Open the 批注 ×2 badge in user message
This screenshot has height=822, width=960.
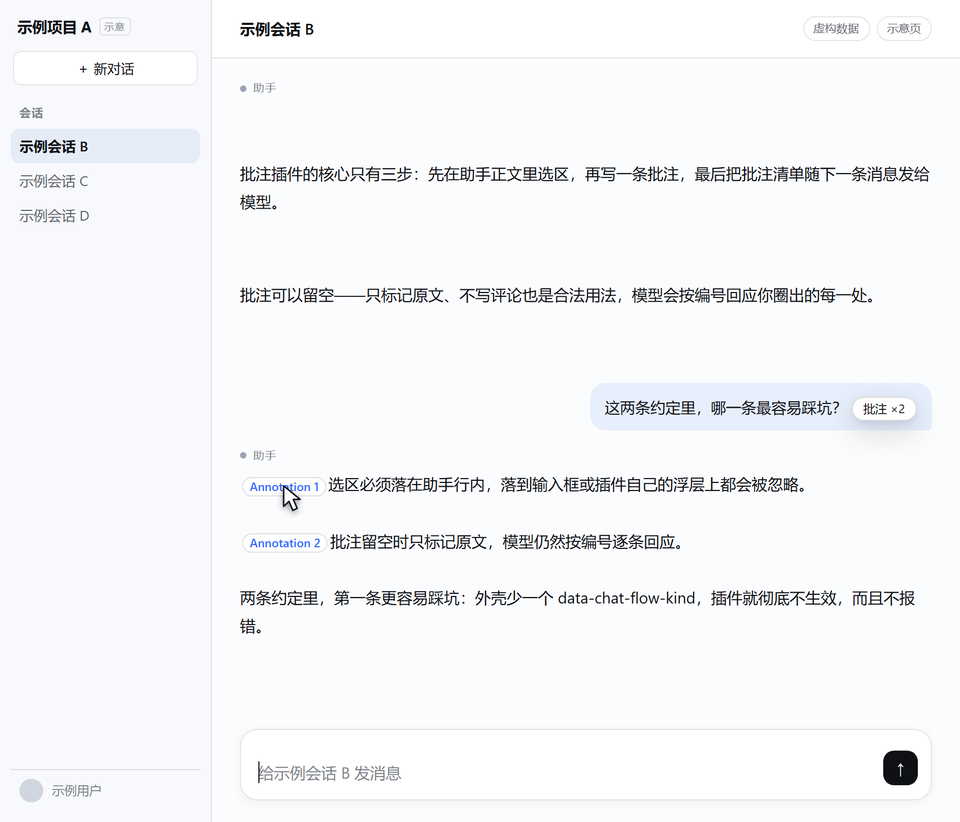tap(883, 409)
